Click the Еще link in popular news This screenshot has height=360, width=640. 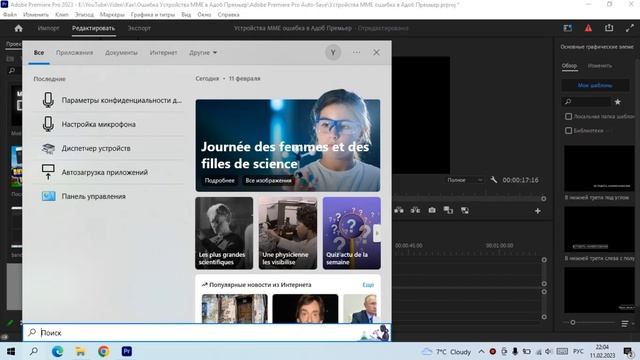pos(368,285)
